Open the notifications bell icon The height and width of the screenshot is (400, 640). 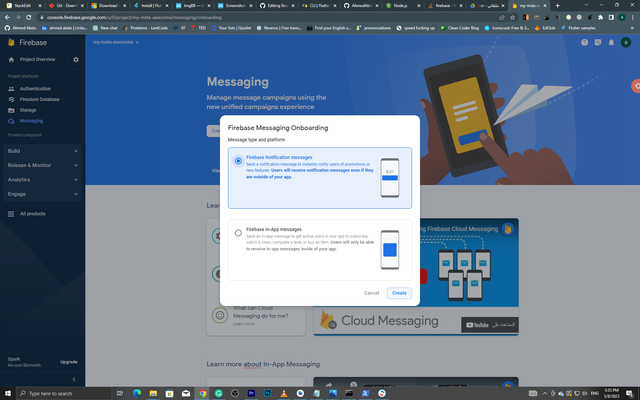click(x=611, y=42)
